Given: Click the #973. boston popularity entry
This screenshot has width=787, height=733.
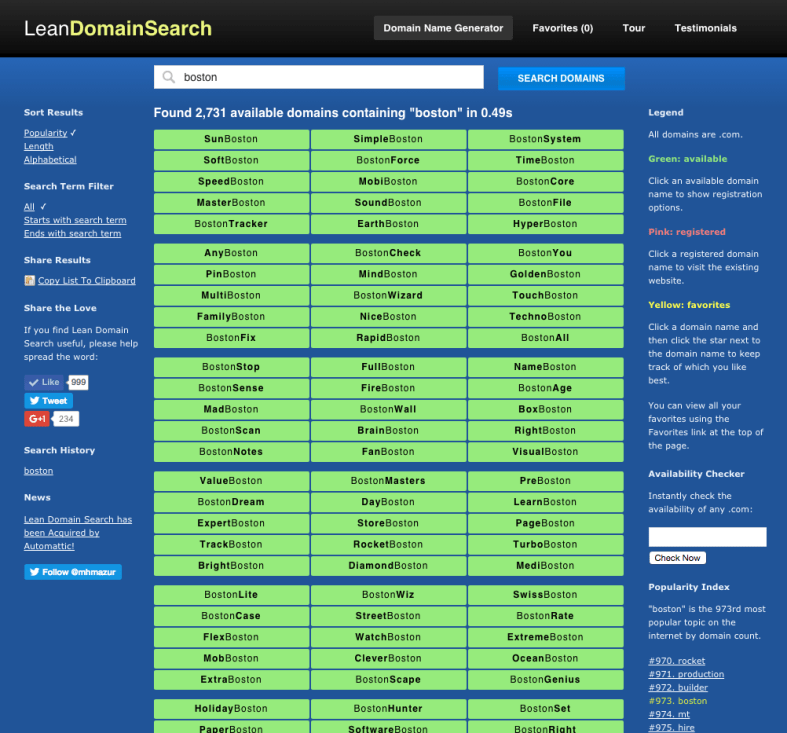Looking at the screenshot, I should pos(678,701).
